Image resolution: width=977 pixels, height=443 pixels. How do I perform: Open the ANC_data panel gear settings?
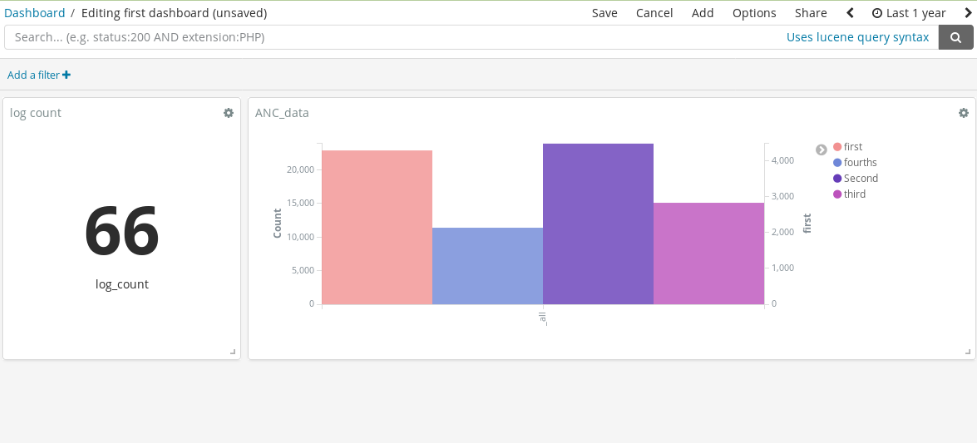[963, 113]
